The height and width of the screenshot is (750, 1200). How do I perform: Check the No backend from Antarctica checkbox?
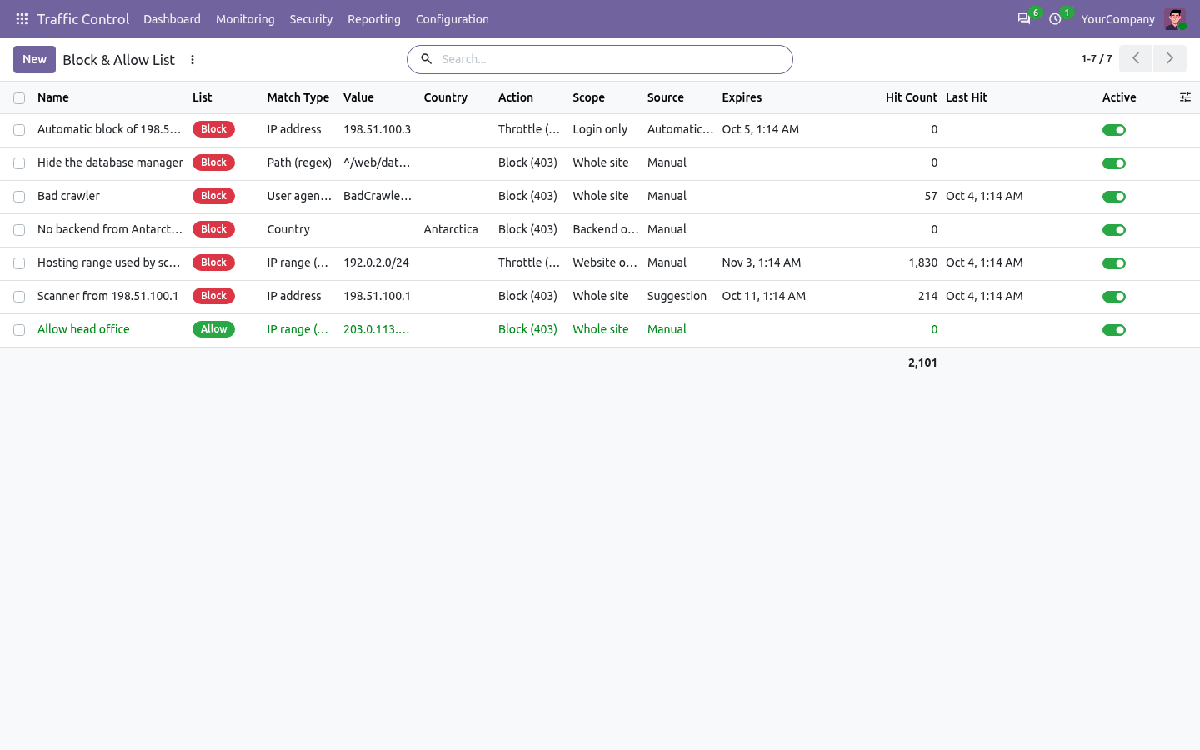click(19, 230)
